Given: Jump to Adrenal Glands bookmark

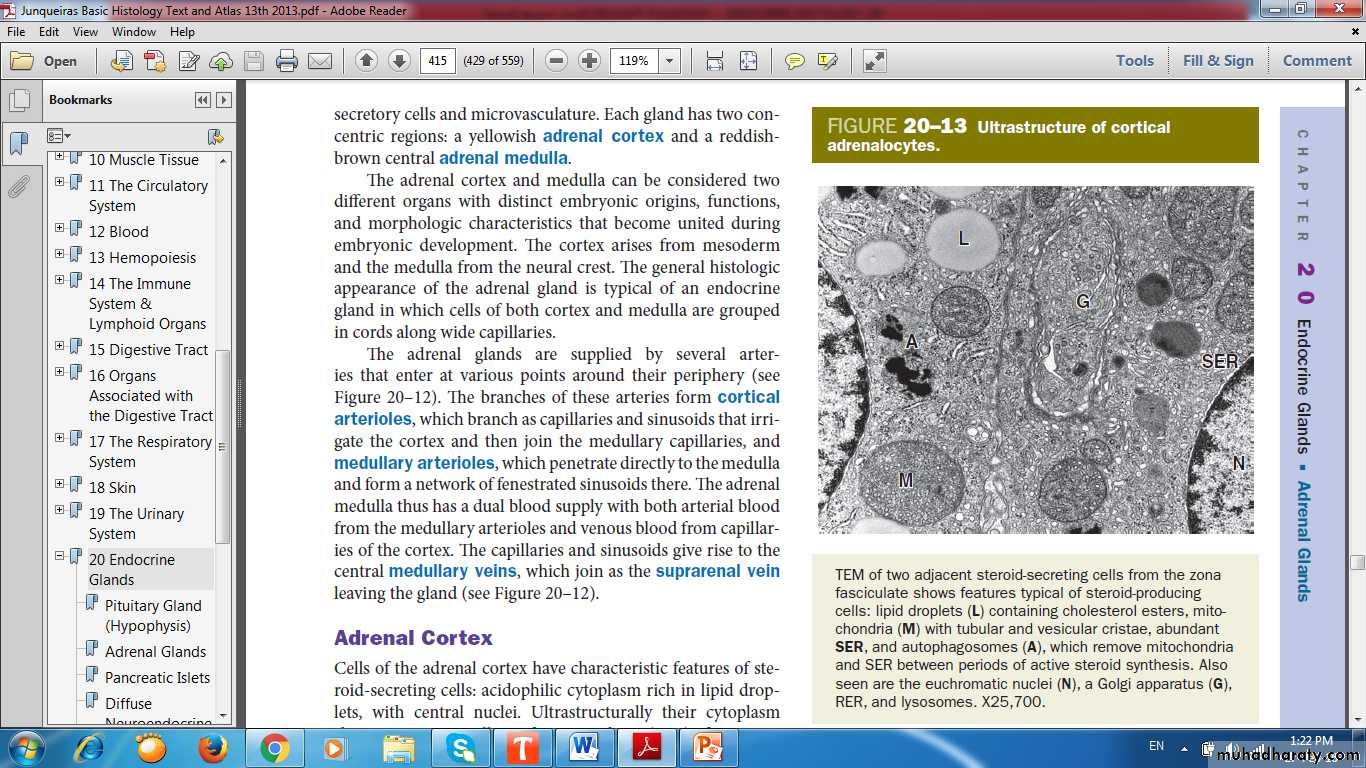Looking at the screenshot, I should click(x=155, y=652).
